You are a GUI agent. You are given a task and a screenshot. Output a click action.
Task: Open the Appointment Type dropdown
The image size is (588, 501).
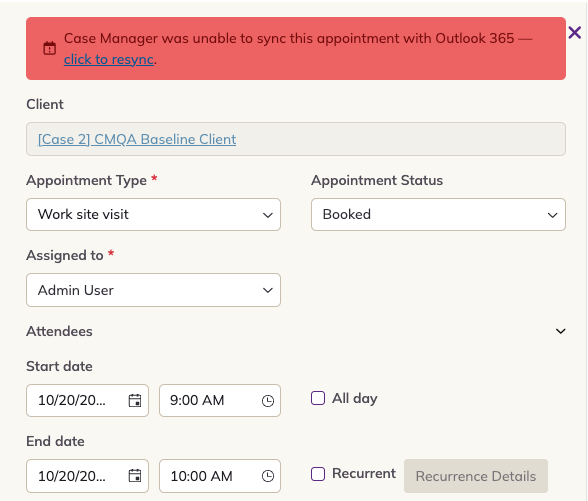[153, 214]
